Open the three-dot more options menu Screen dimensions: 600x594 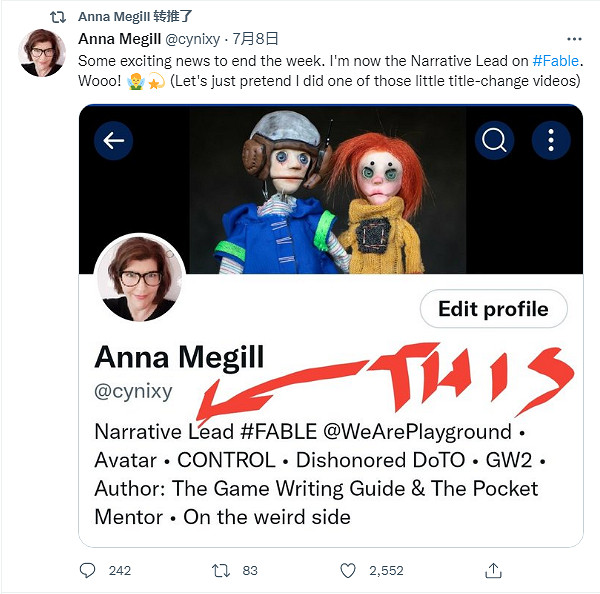coord(550,141)
